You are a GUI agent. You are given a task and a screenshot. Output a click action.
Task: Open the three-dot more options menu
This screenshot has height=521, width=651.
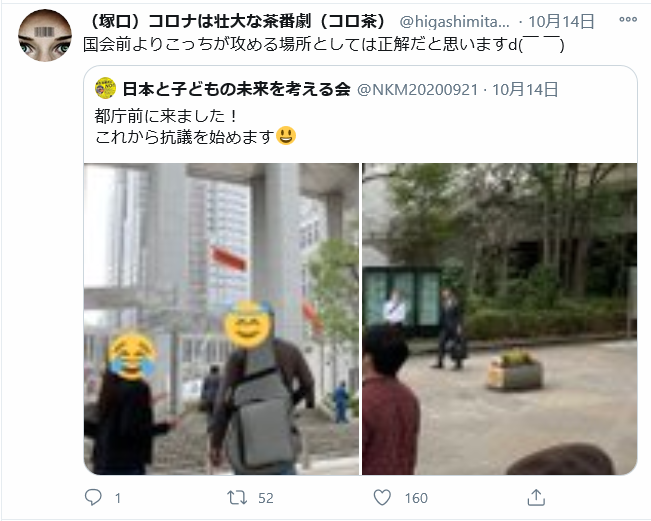(x=628, y=19)
